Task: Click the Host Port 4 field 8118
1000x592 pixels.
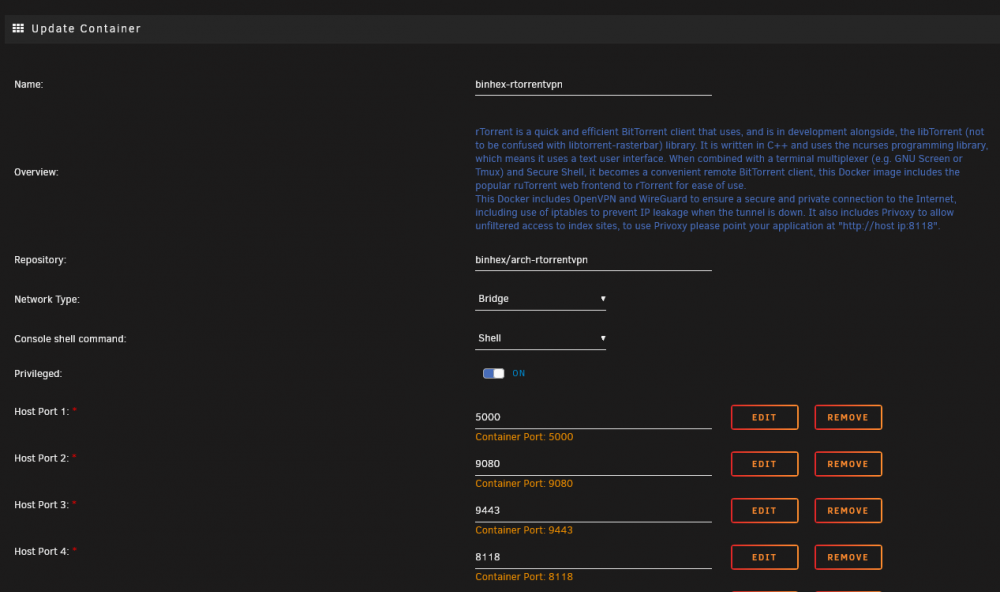Action: click(593, 557)
